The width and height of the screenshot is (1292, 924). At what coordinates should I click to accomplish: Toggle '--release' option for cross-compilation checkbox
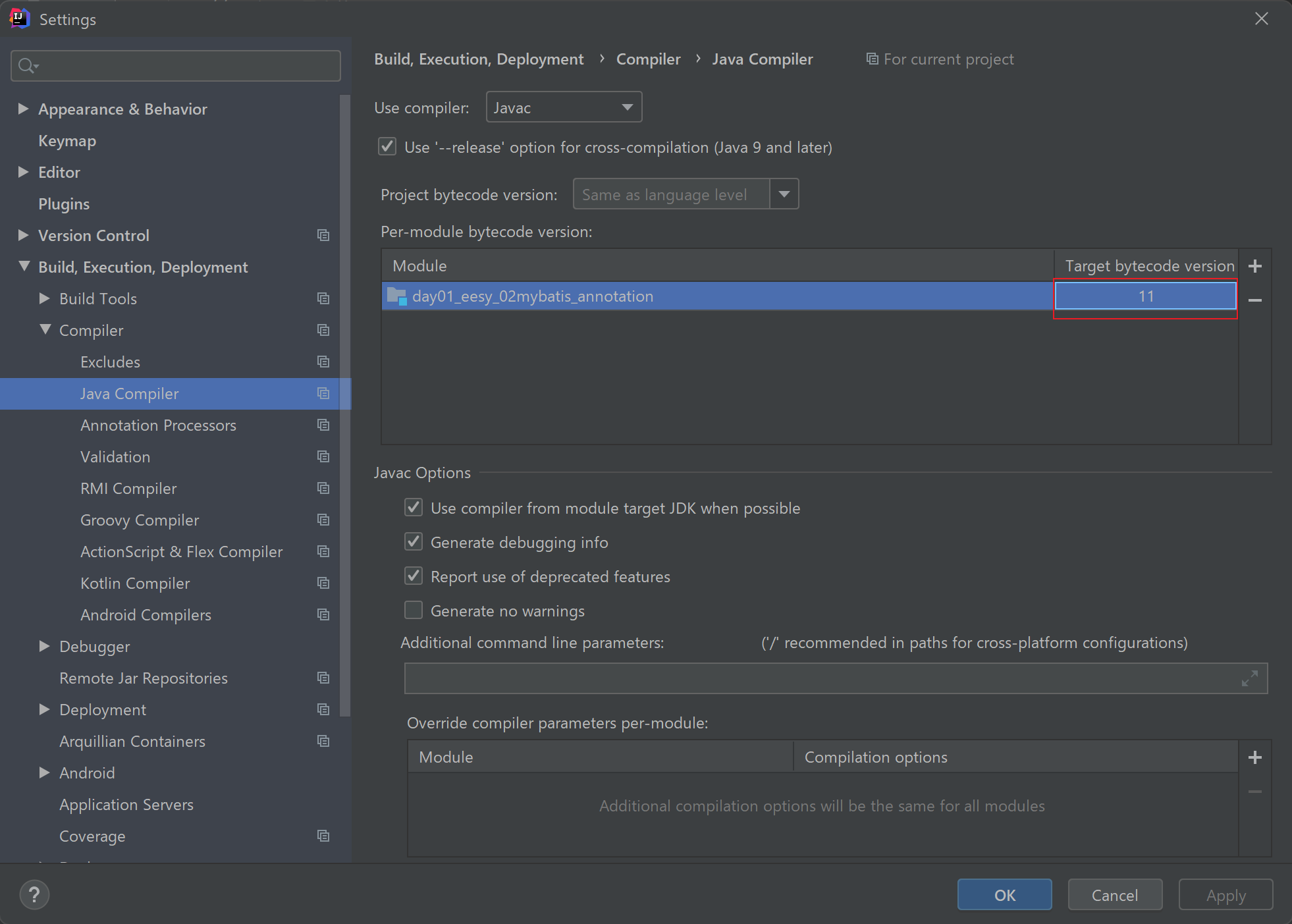(387, 147)
